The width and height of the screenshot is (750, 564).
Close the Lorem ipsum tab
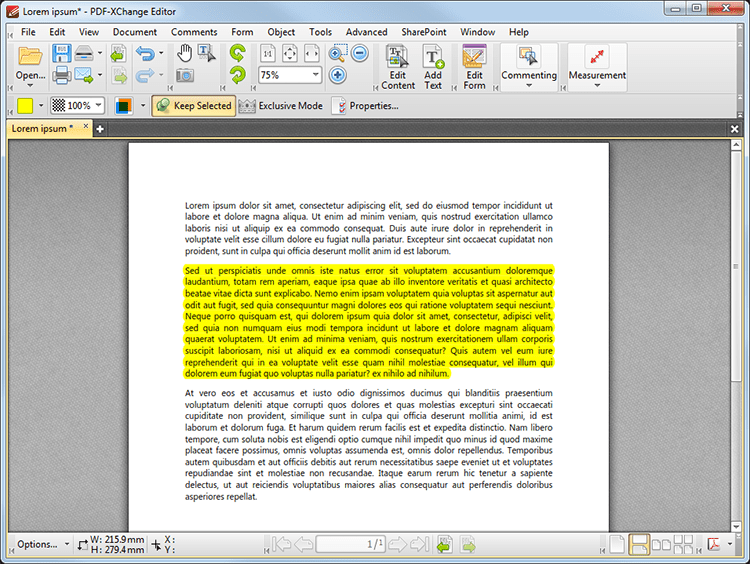click(86, 126)
